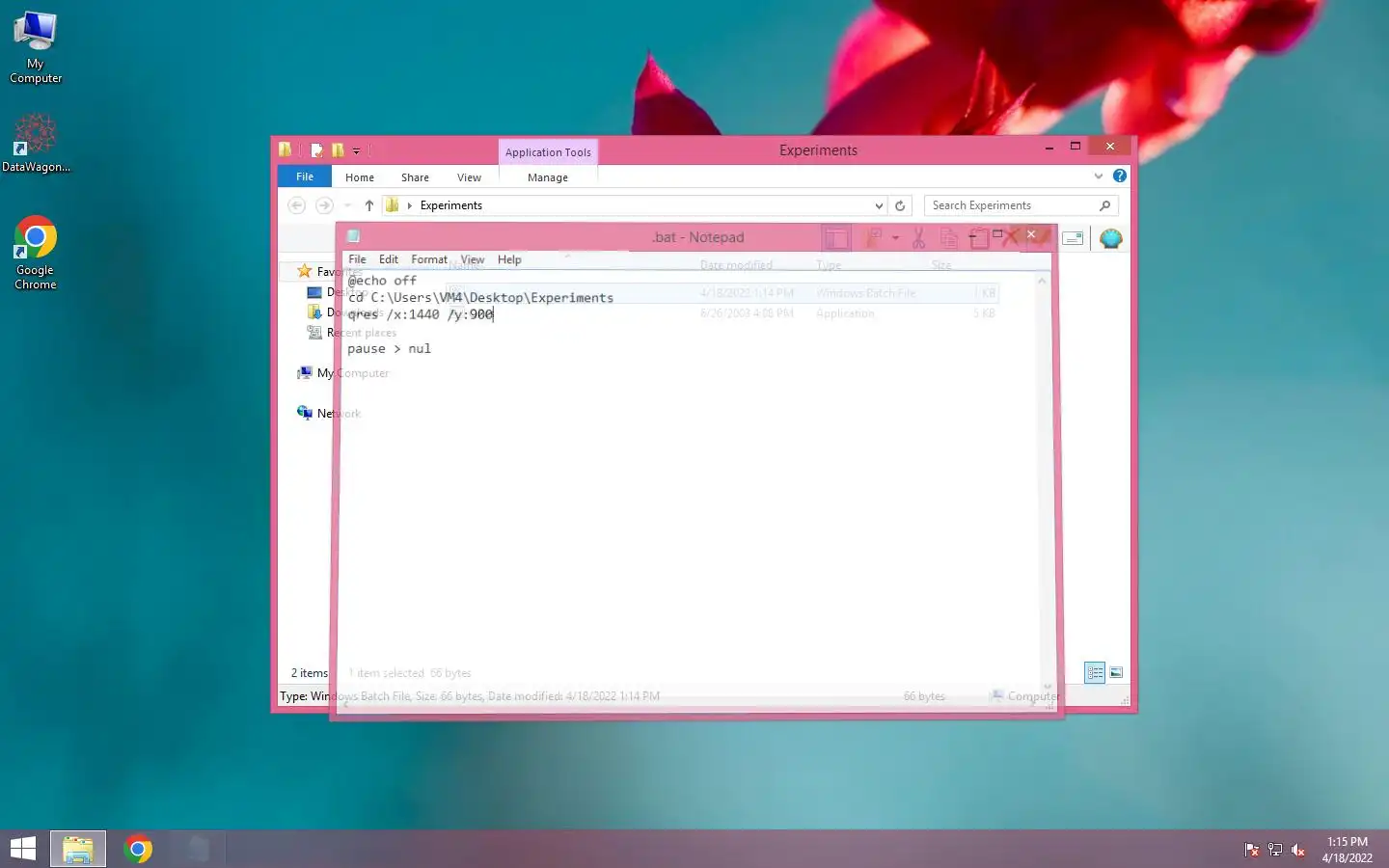1389x868 pixels.
Task: Open the Edit menu in Notepad
Action: click(x=389, y=259)
